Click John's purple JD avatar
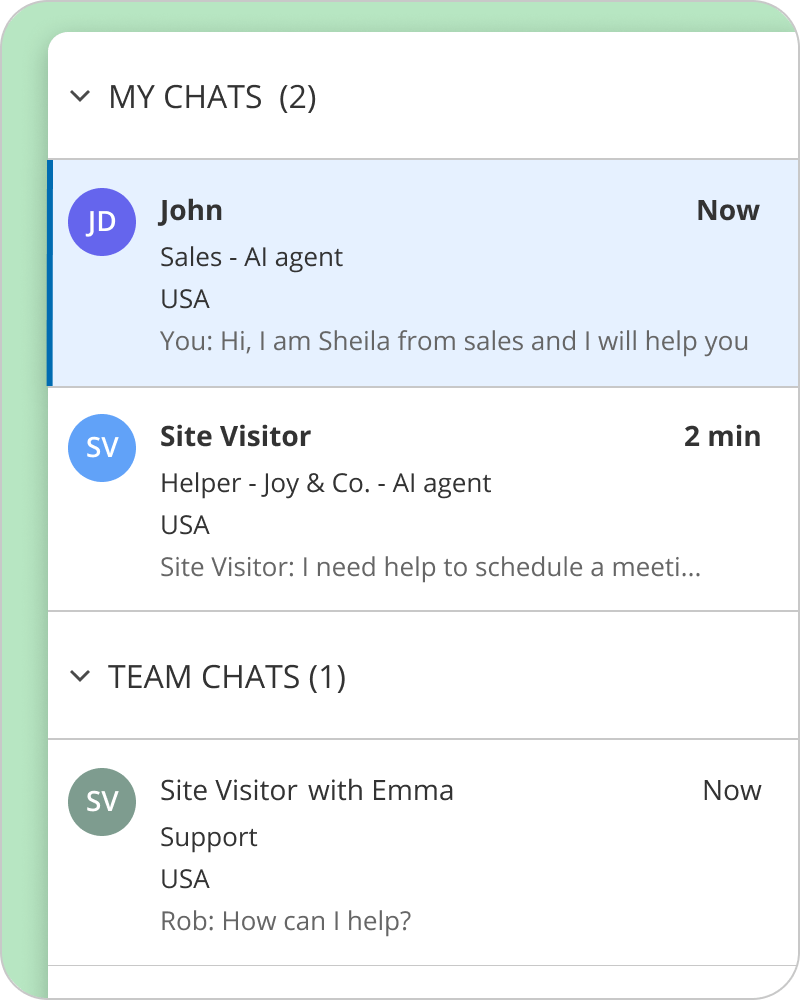Screen dimensions: 800x1000 [102, 222]
